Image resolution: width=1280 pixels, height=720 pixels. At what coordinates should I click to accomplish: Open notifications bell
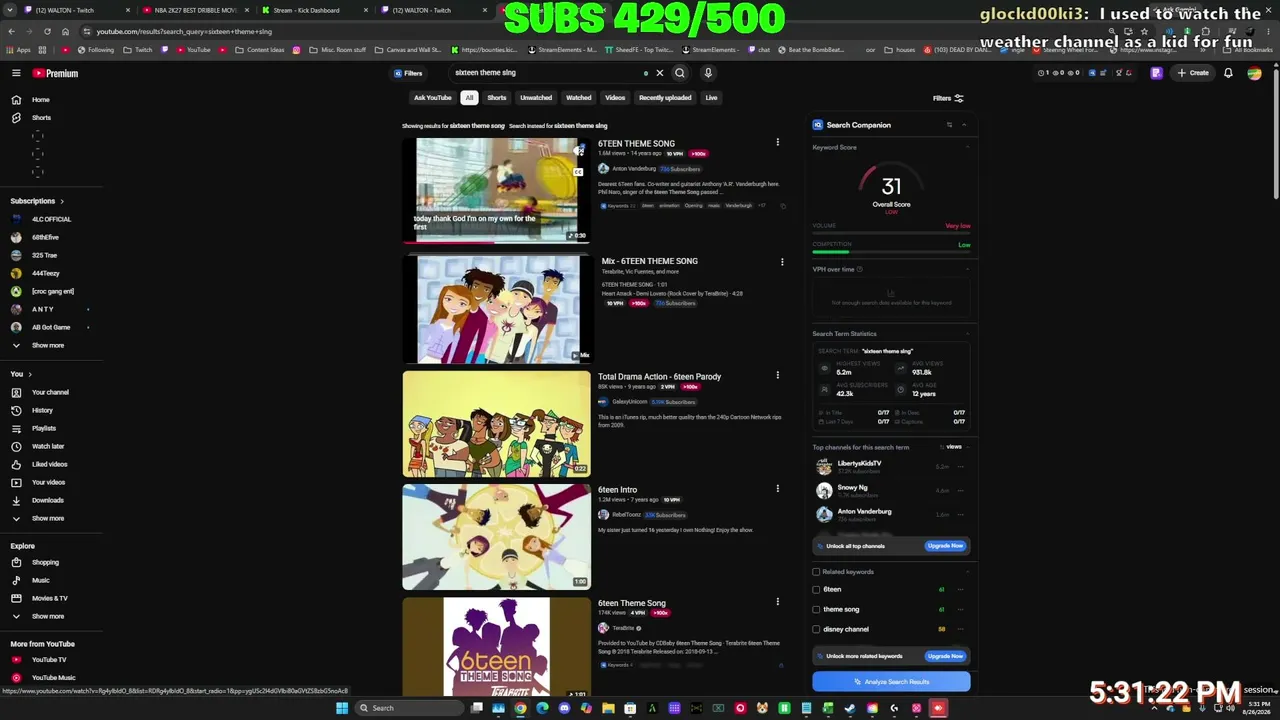tap(1228, 73)
